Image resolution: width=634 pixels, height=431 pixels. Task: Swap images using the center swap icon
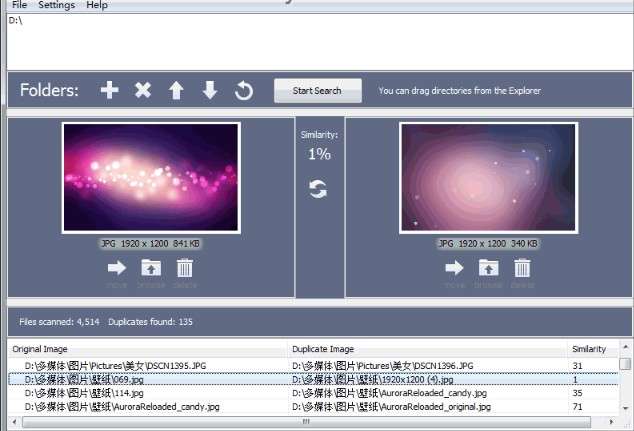click(x=318, y=189)
